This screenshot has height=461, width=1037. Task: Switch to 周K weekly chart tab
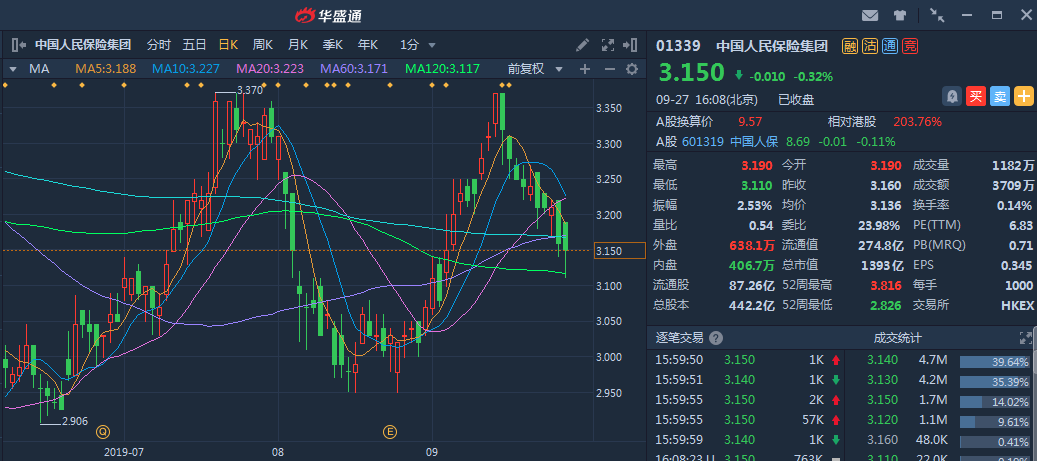pos(263,45)
